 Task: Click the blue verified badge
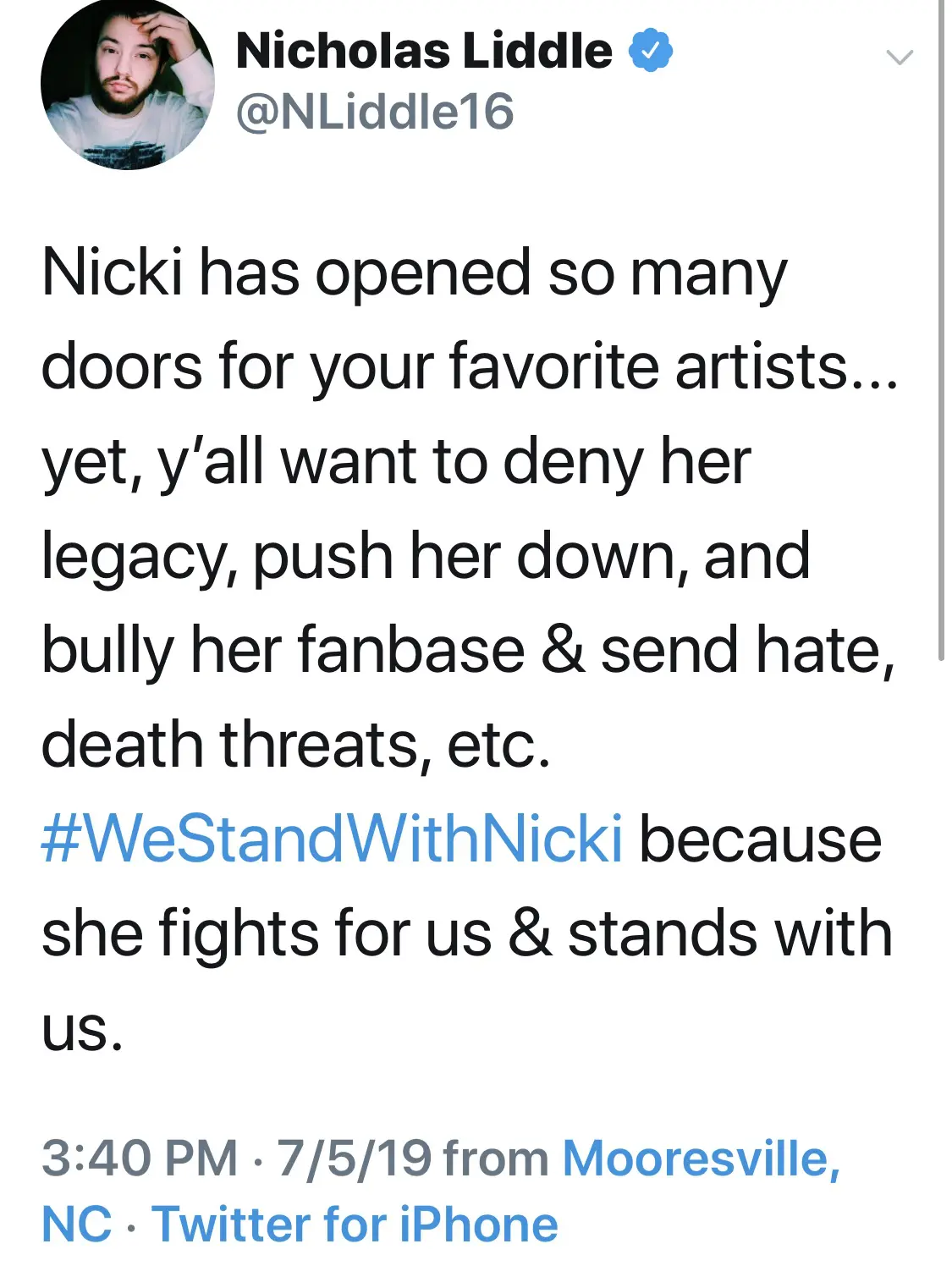click(650, 51)
